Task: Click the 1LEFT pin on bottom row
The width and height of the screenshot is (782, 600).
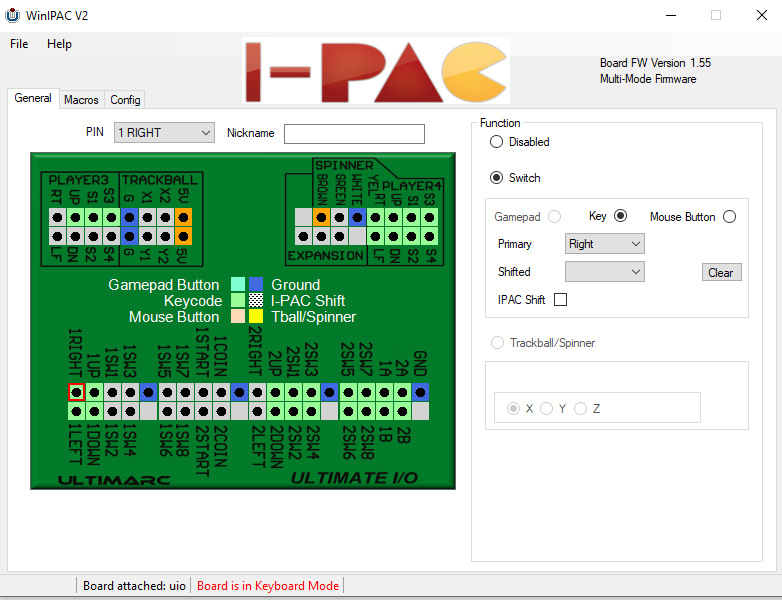Action: point(76,411)
